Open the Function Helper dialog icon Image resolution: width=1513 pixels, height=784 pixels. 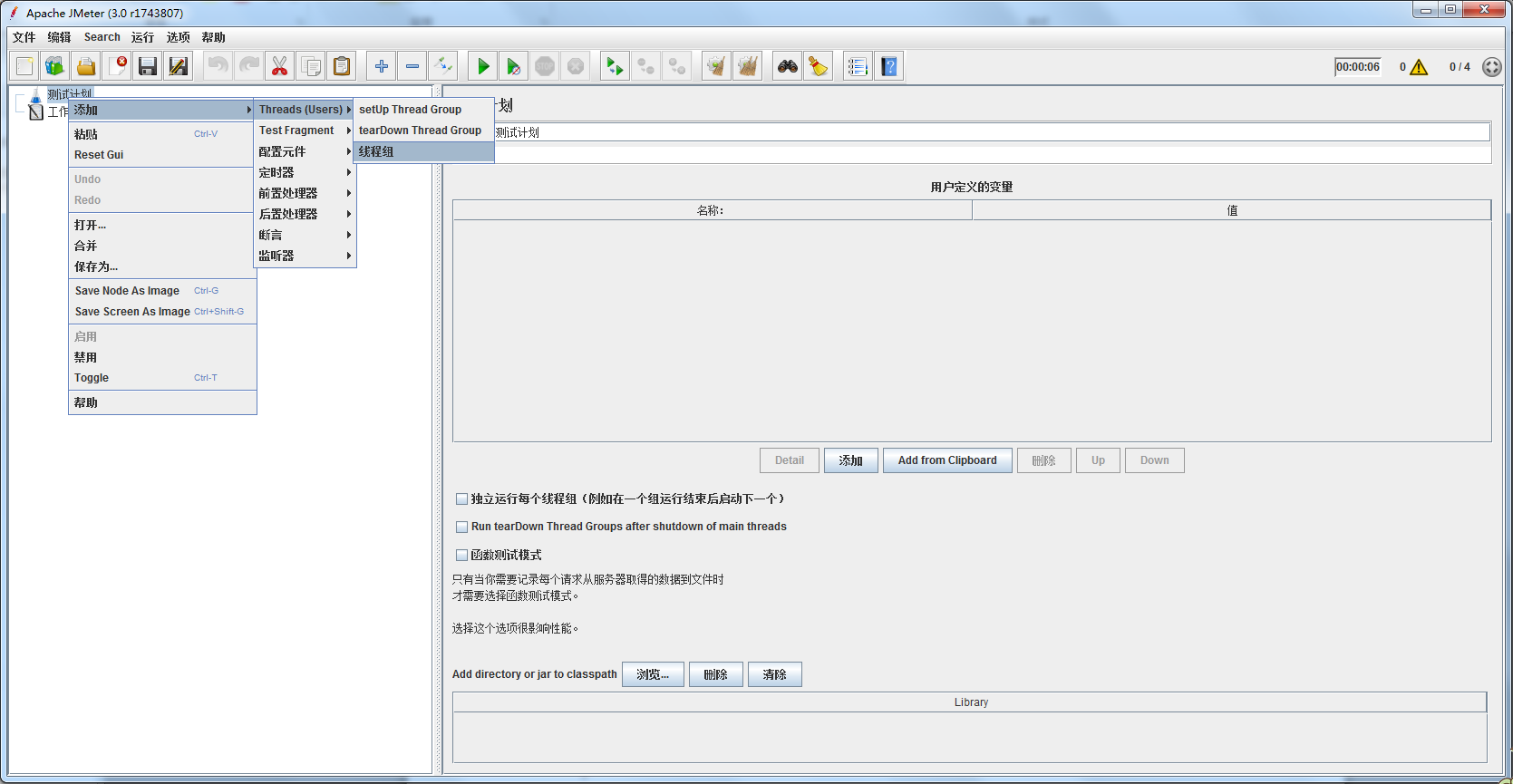(858, 66)
